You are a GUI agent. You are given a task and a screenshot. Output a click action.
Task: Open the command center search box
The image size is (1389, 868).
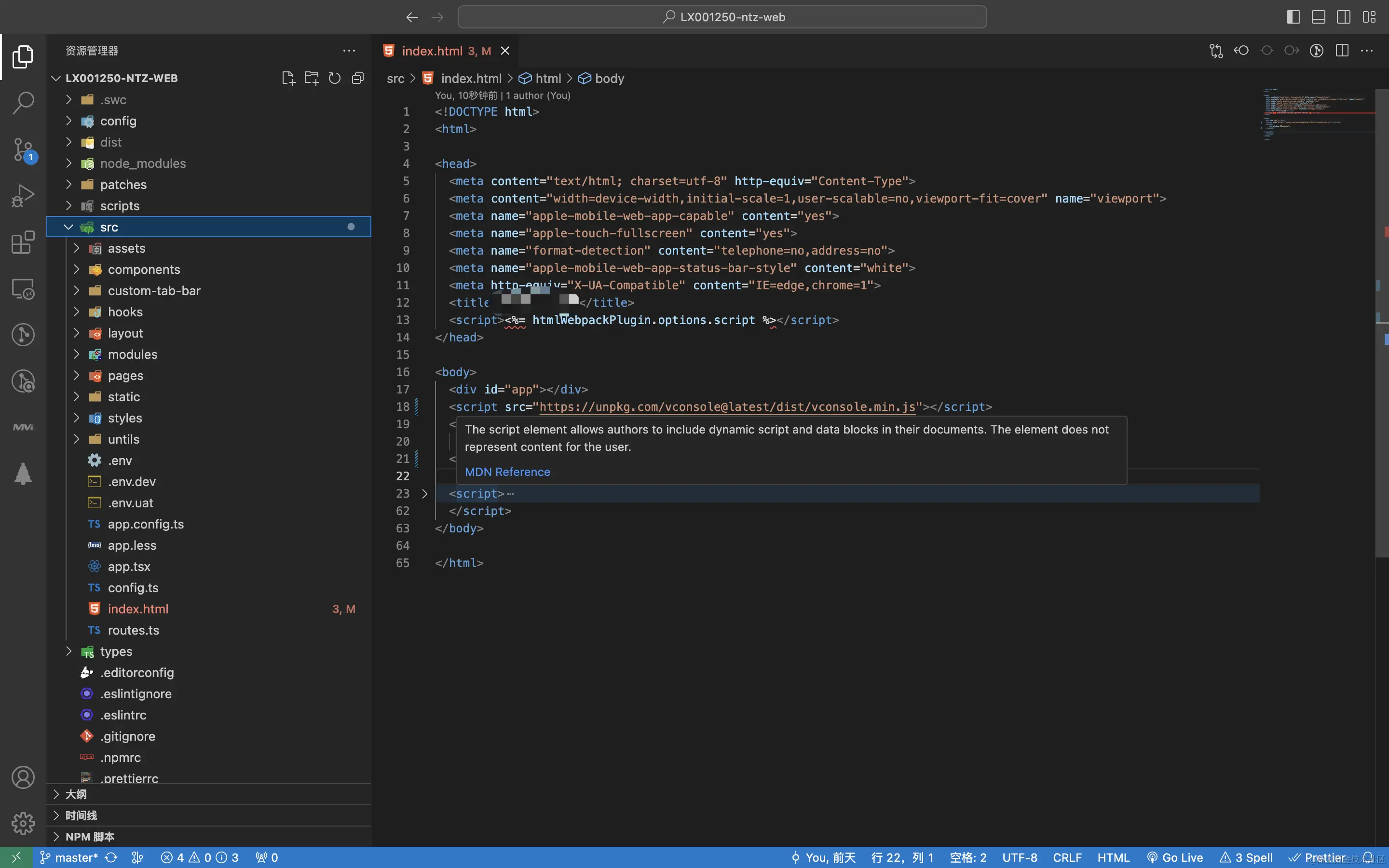(x=722, y=17)
